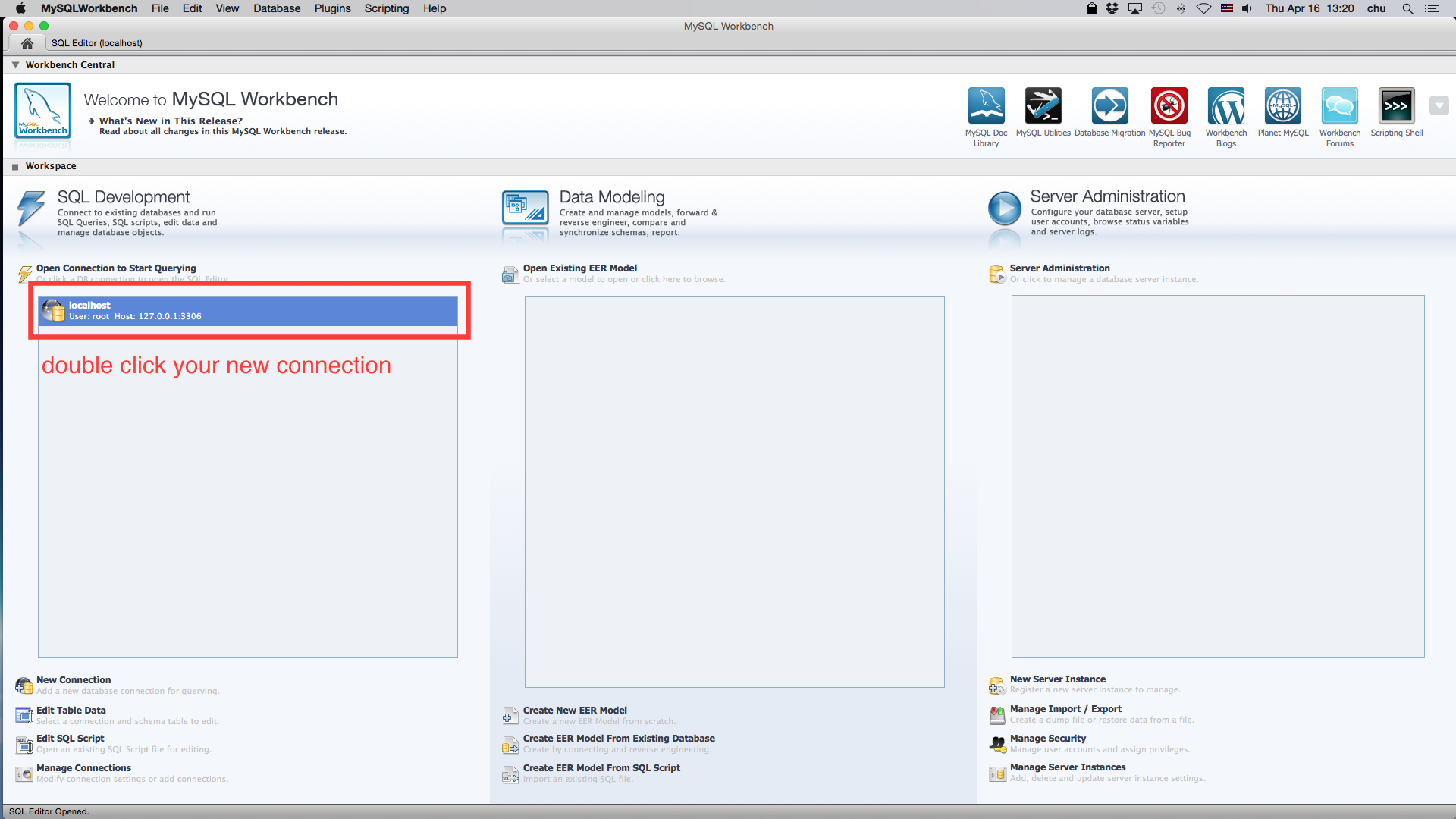
Task: Open the dropdown arrow beside Scripting Shell
Action: [1439, 105]
